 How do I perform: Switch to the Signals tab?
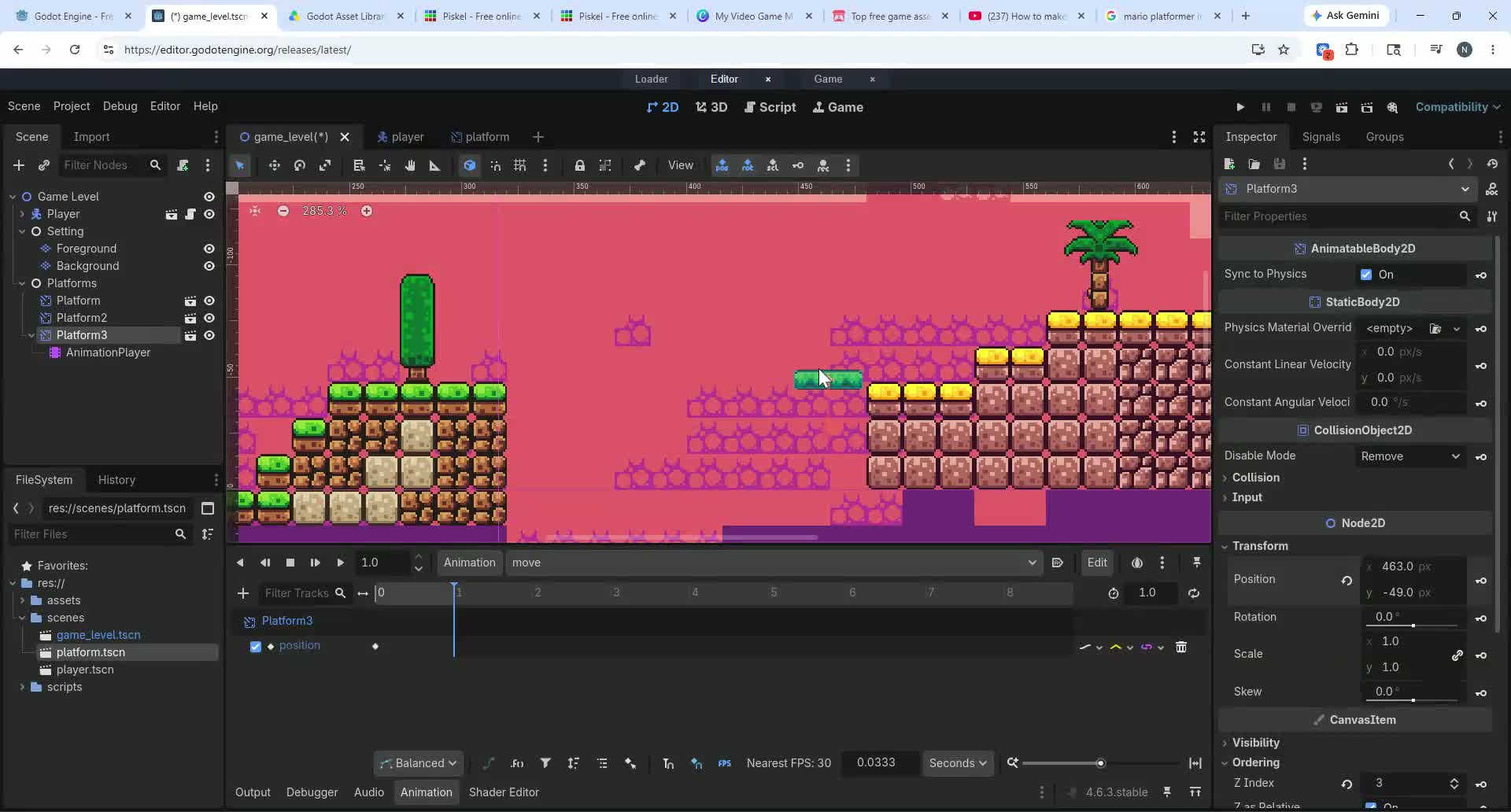1321,137
